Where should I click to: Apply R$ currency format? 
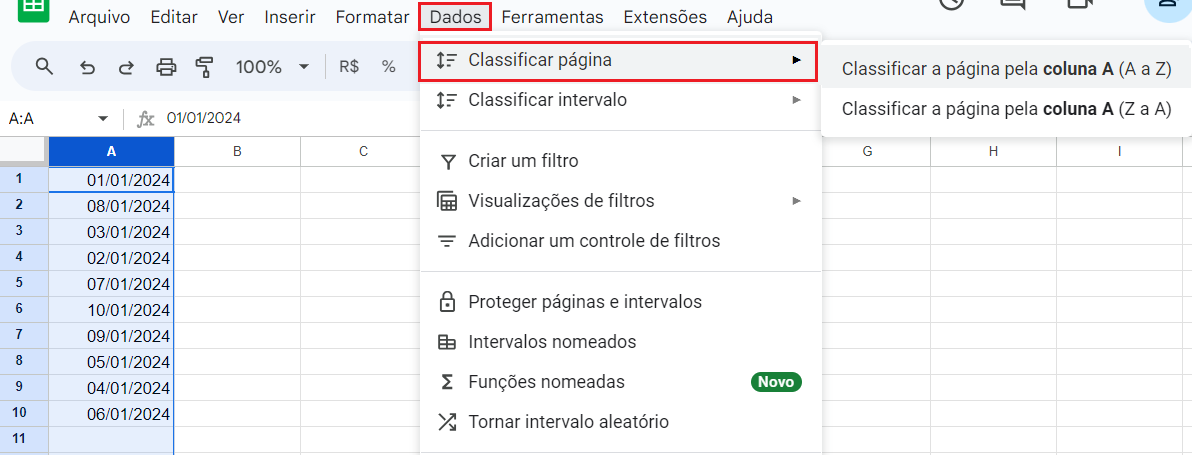coord(349,67)
